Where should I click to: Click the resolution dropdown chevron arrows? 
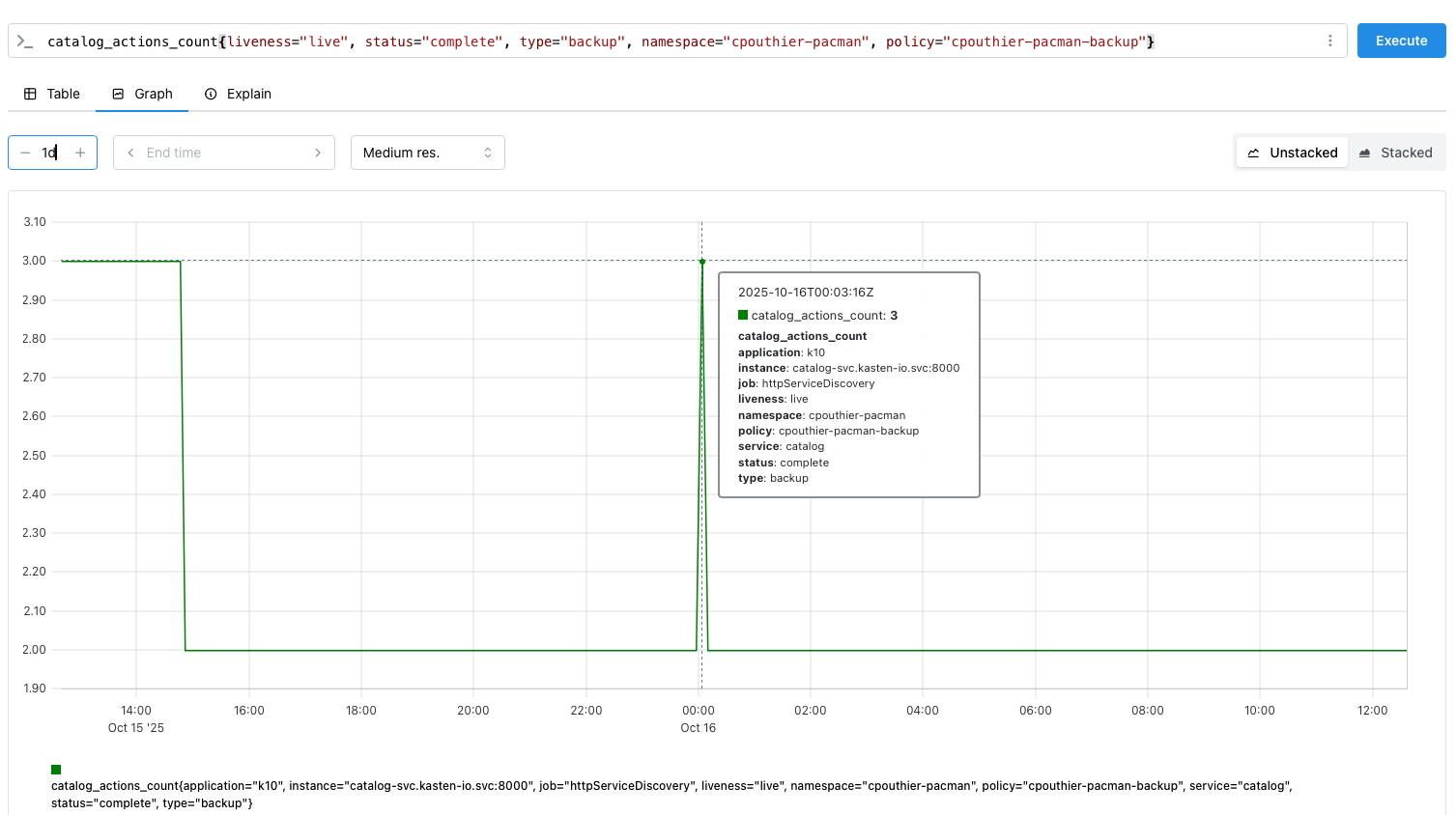pyautogui.click(x=488, y=153)
